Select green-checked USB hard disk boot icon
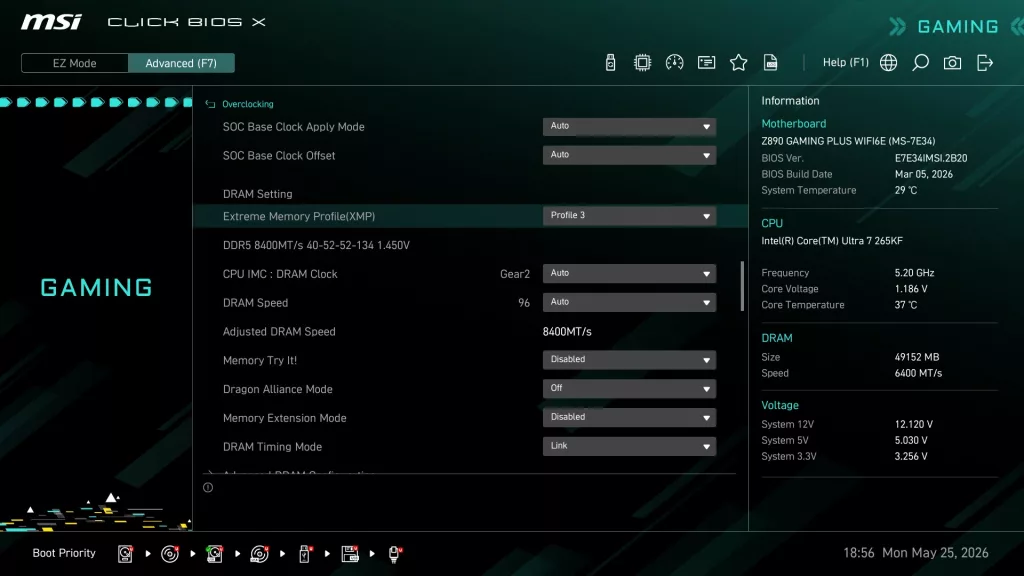Screen dimensions: 1024x576 tap(214, 554)
